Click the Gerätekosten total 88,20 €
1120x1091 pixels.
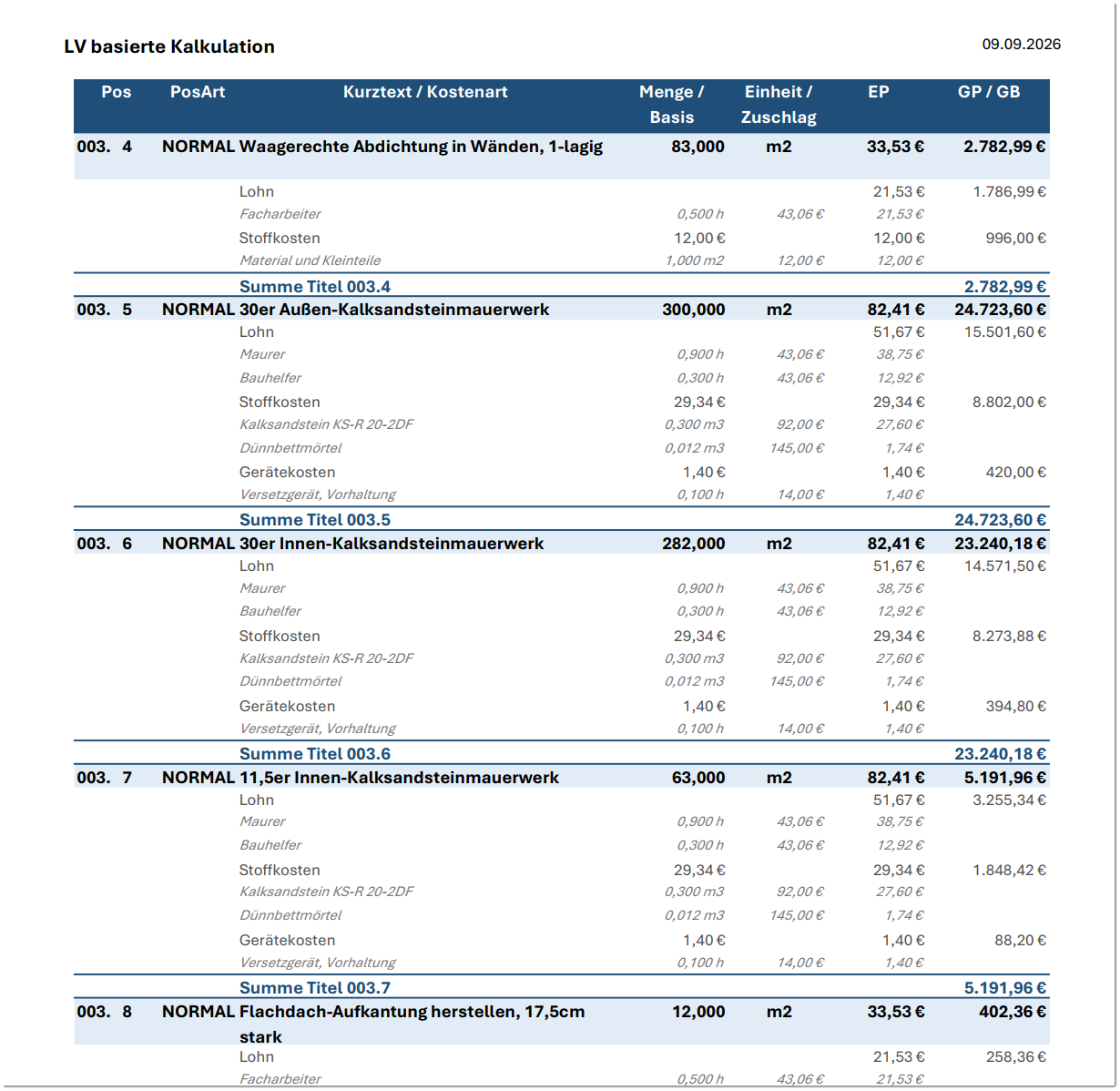[x=1021, y=941]
